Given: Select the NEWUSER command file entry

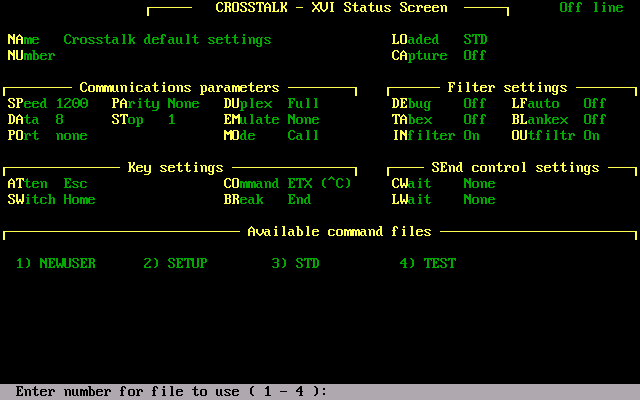Looking at the screenshot, I should pos(56,263).
